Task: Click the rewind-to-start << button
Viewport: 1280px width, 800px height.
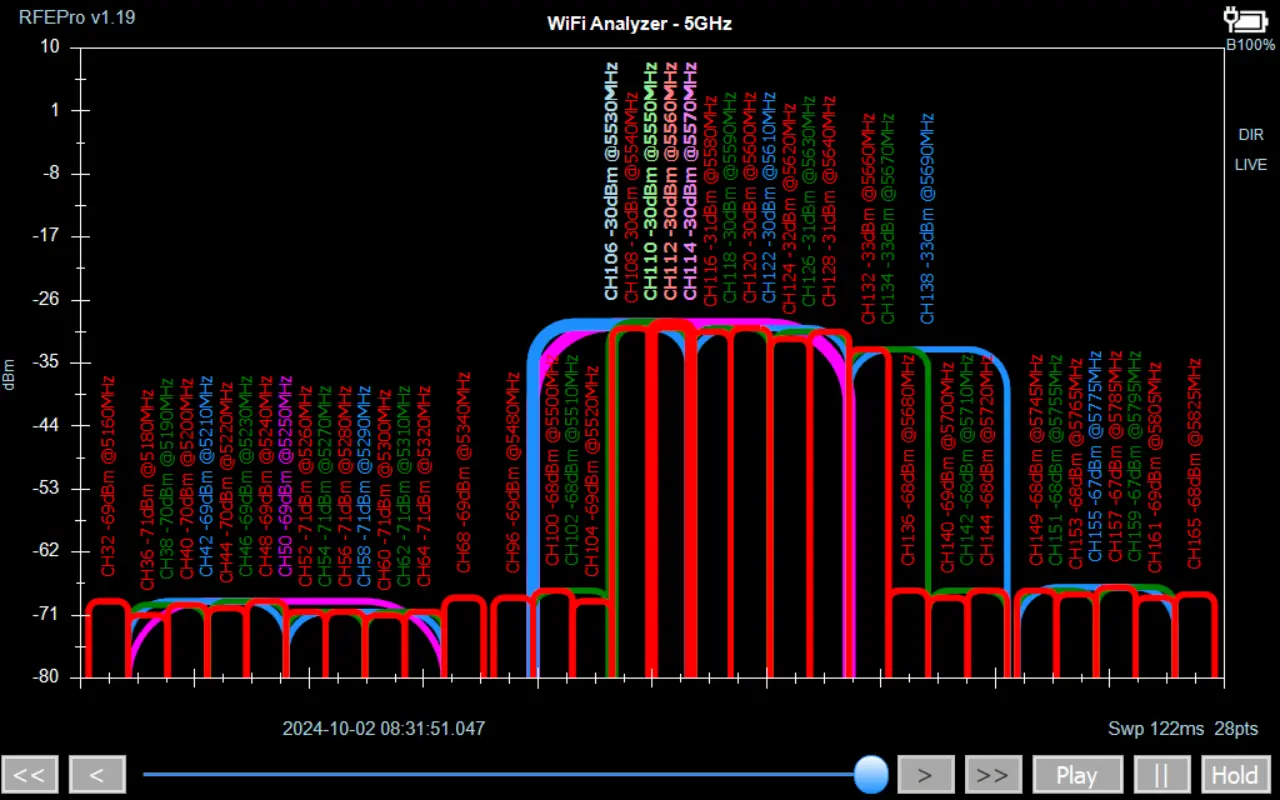Action: click(30, 774)
